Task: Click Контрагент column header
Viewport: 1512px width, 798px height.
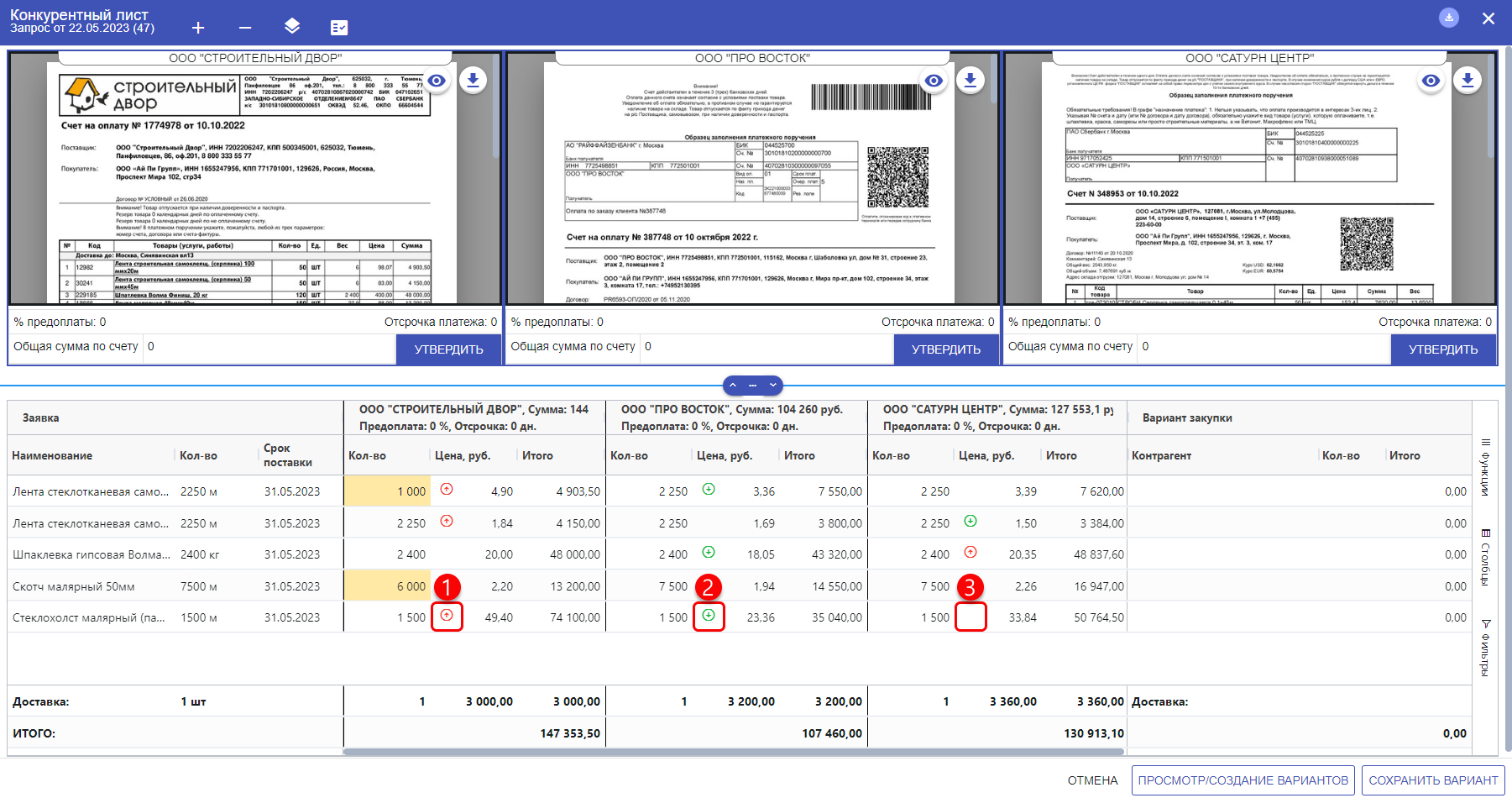Action: tap(1161, 455)
